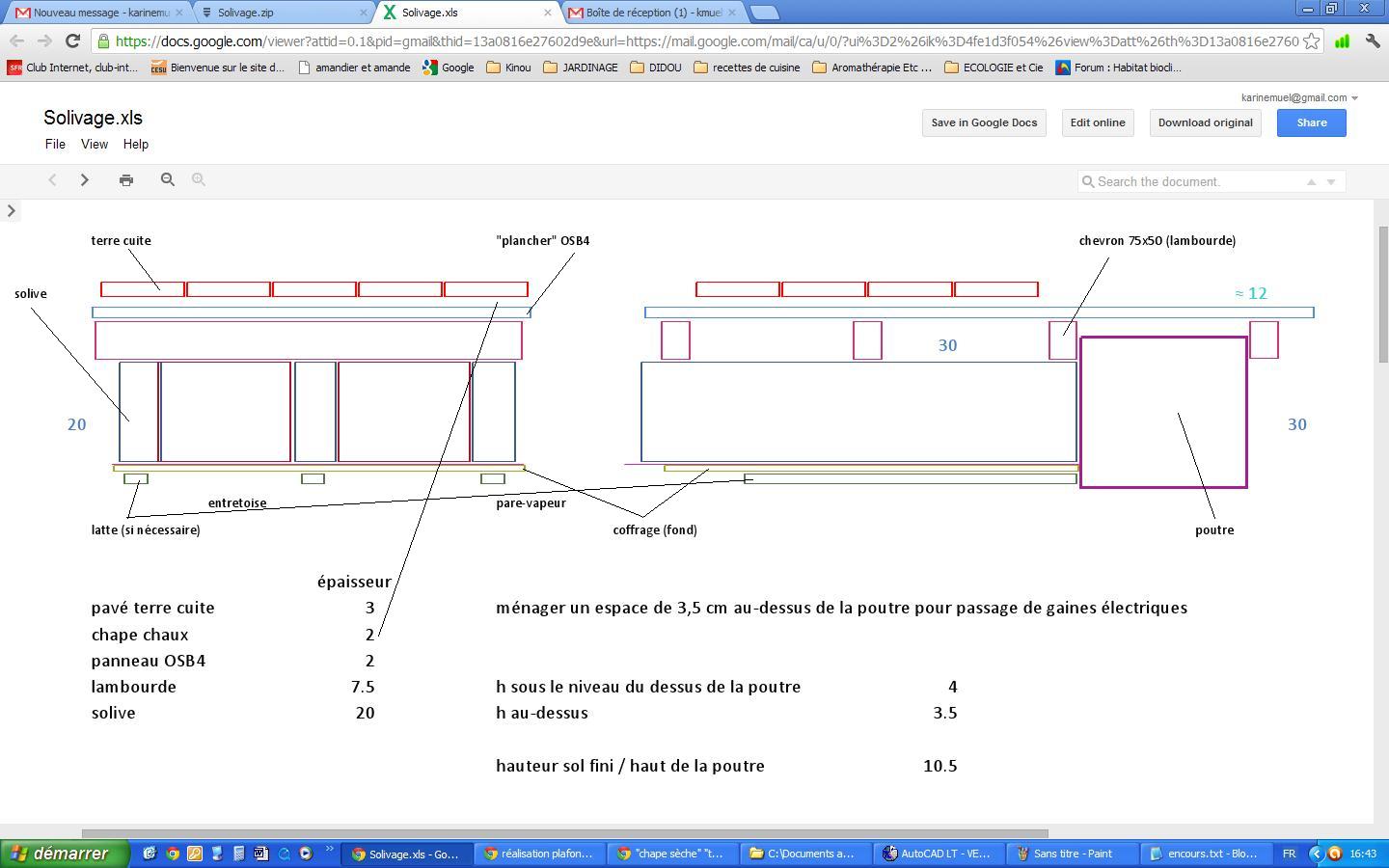Viewport: 1389px width, 868px height.
Task: Open a new browser tab
Action: (764, 13)
